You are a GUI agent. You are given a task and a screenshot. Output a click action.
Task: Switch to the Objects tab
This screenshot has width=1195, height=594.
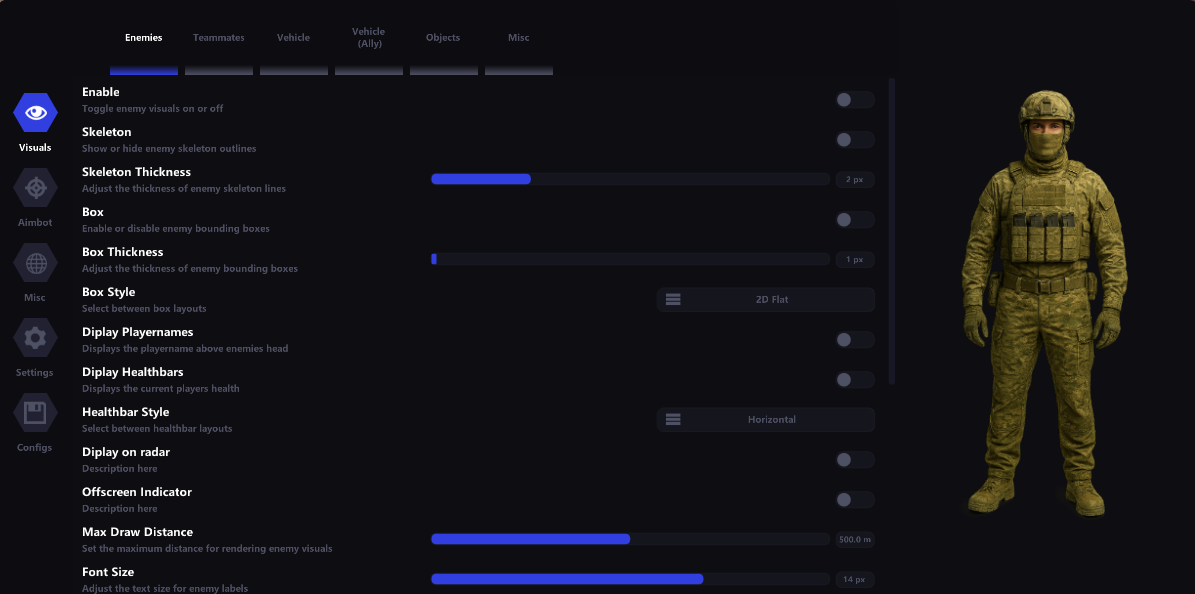click(x=443, y=38)
